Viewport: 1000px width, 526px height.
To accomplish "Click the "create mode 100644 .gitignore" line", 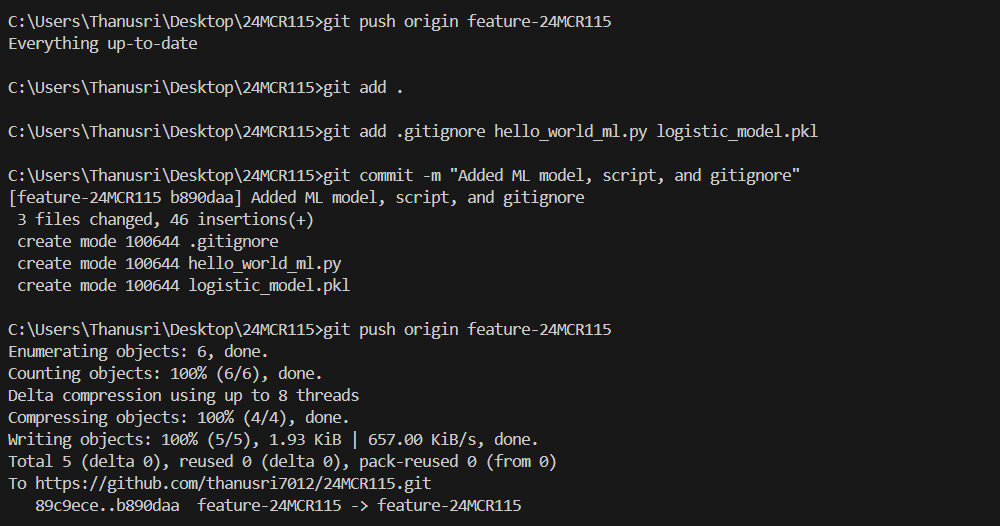I will pos(148,242).
